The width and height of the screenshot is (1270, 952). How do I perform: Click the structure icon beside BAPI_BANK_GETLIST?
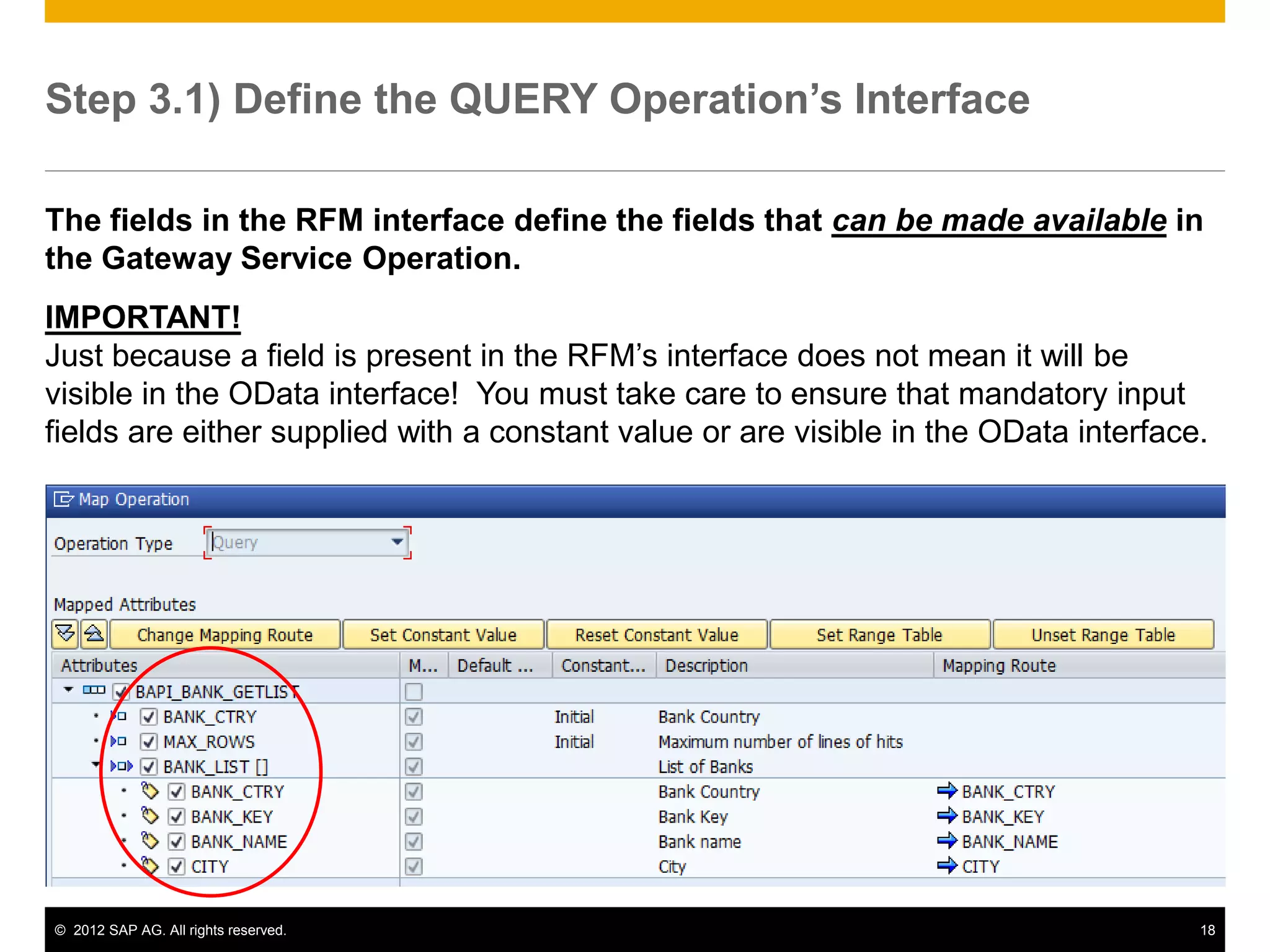(94, 690)
